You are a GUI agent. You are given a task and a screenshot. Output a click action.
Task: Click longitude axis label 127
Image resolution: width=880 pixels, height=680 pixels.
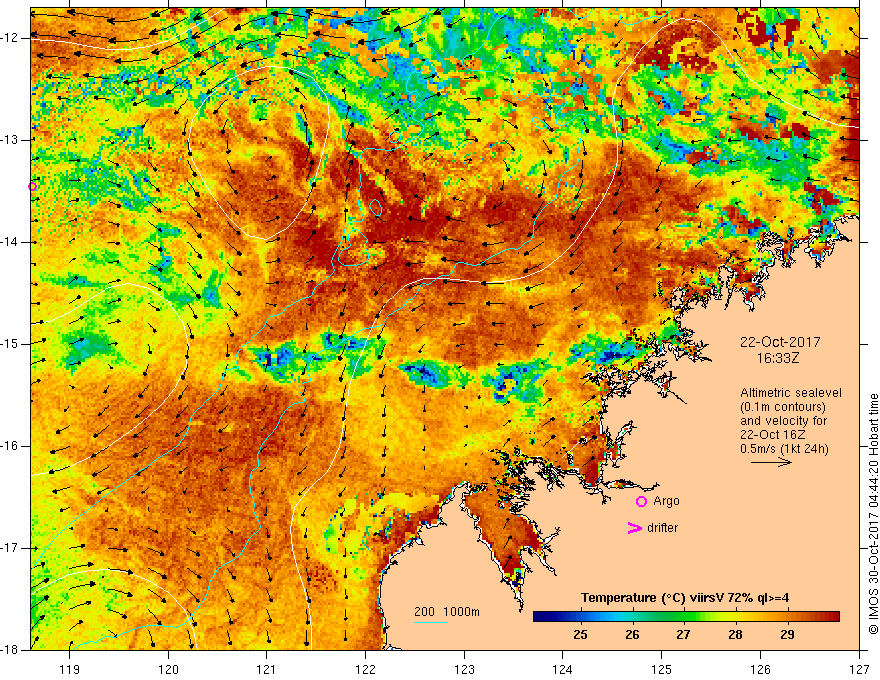[x=859, y=669]
